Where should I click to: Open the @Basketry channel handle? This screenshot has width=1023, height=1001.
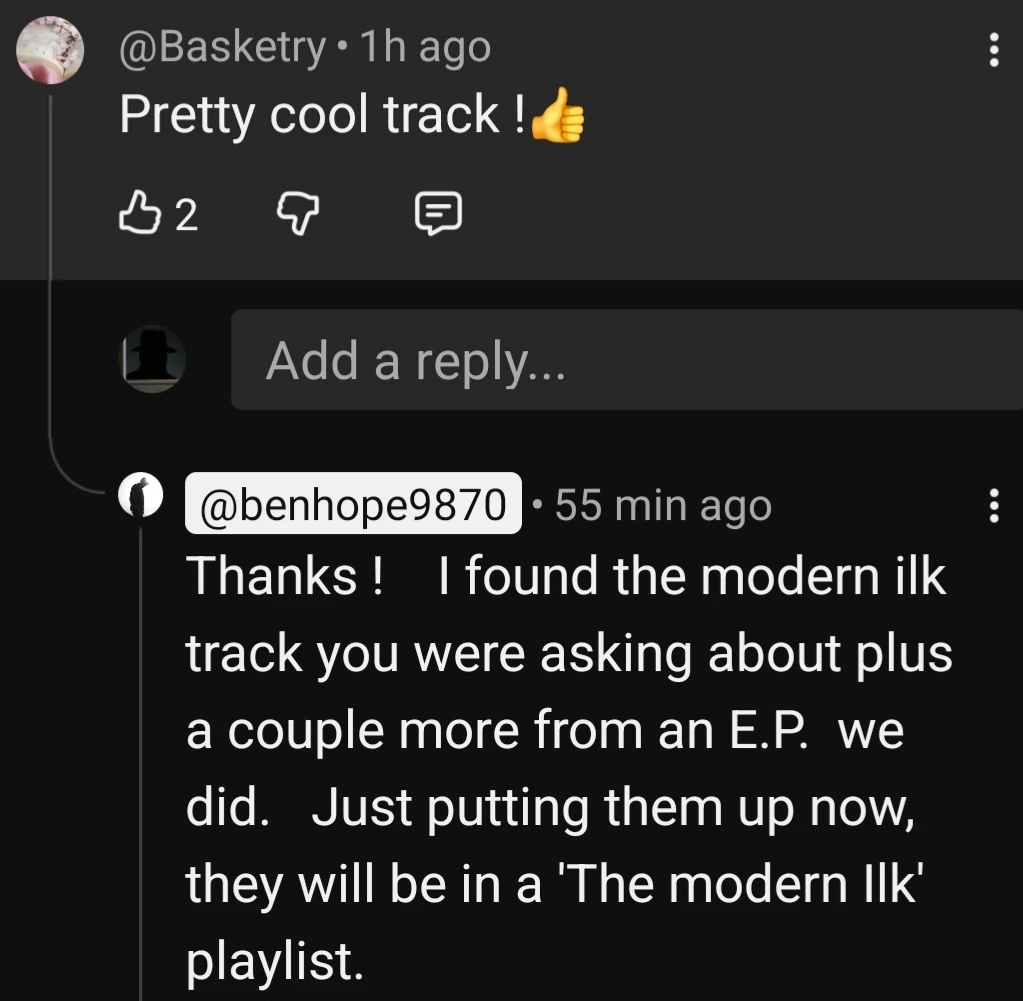click(x=222, y=47)
